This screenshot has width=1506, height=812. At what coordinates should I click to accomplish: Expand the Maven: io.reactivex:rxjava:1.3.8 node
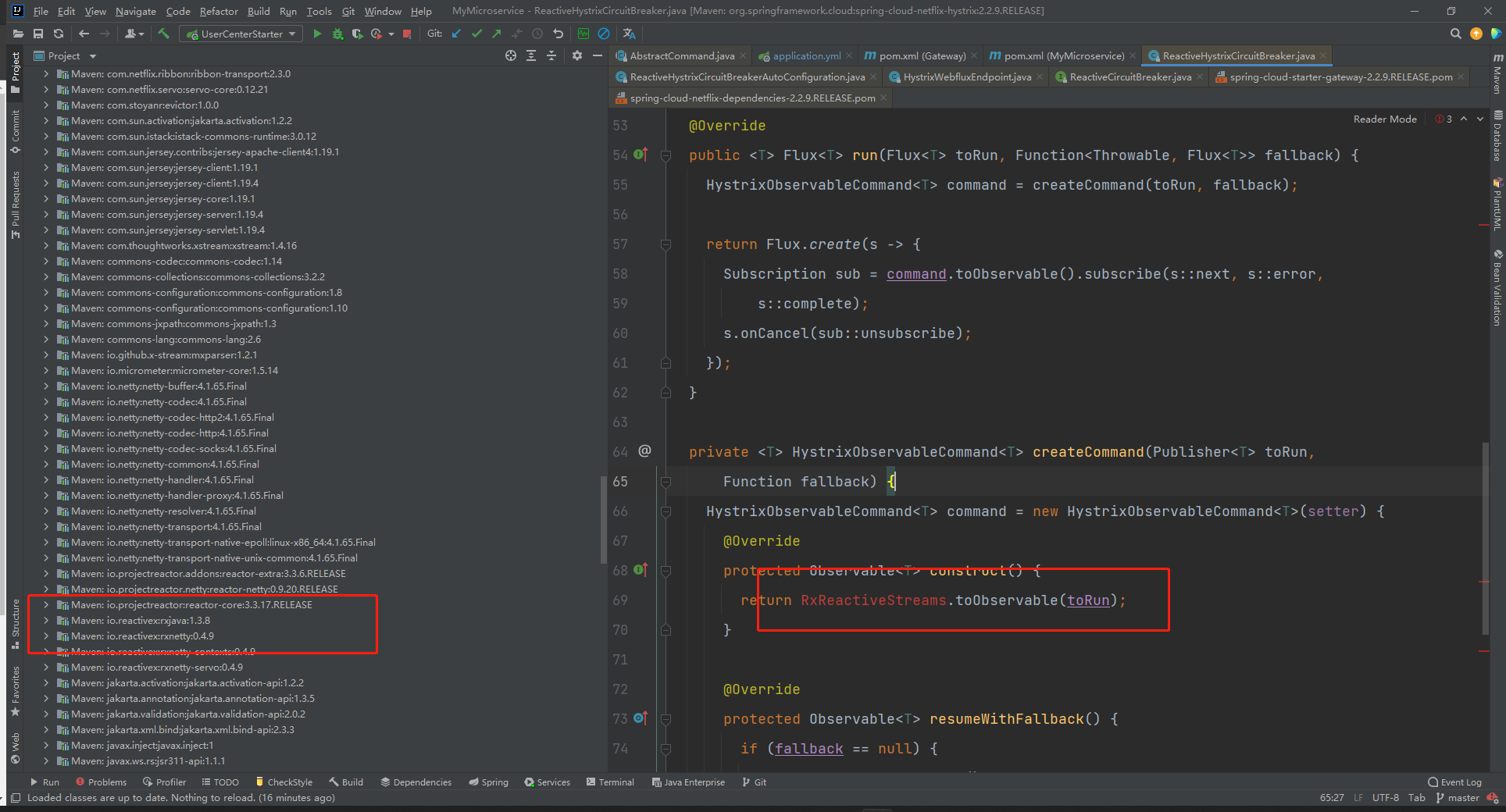point(46,620)
